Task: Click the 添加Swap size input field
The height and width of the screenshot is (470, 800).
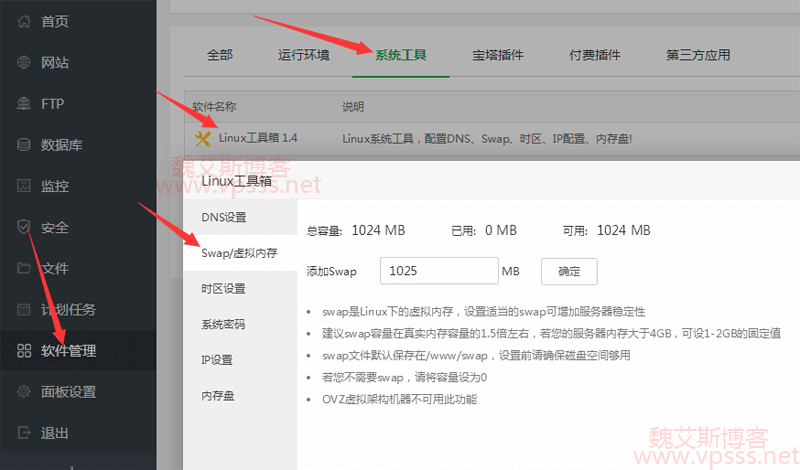Action: coord(439,271)
